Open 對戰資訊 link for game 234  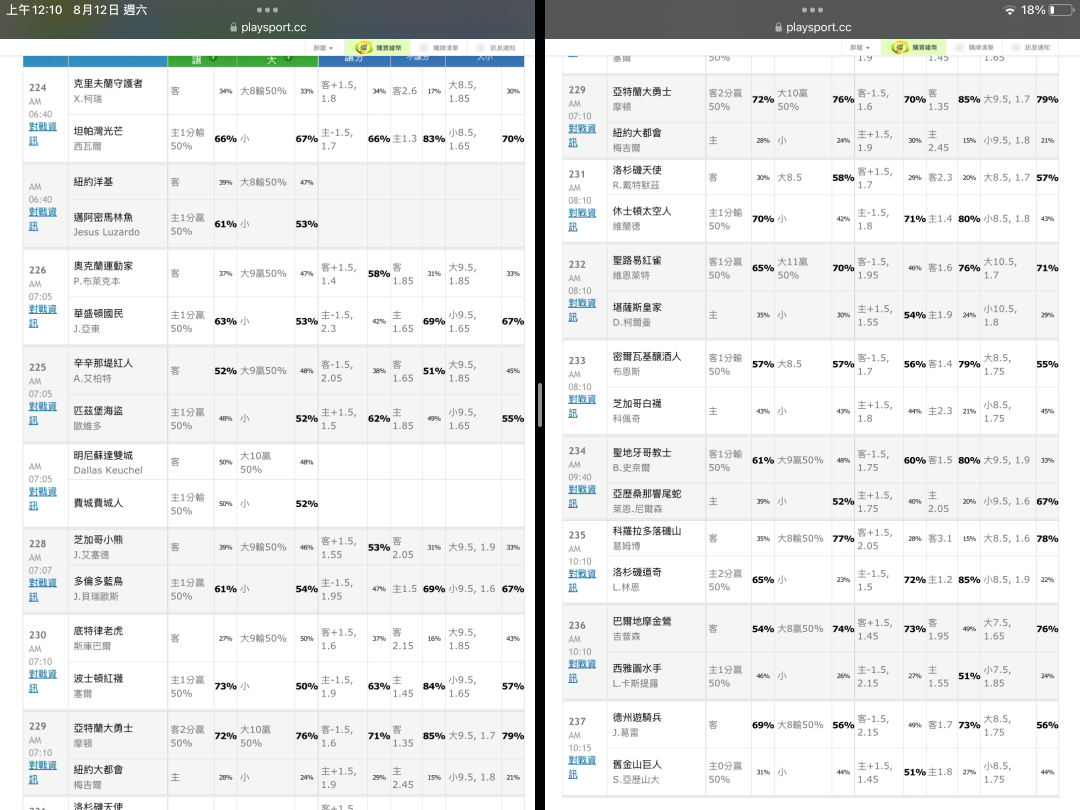[x=582, y=497]
